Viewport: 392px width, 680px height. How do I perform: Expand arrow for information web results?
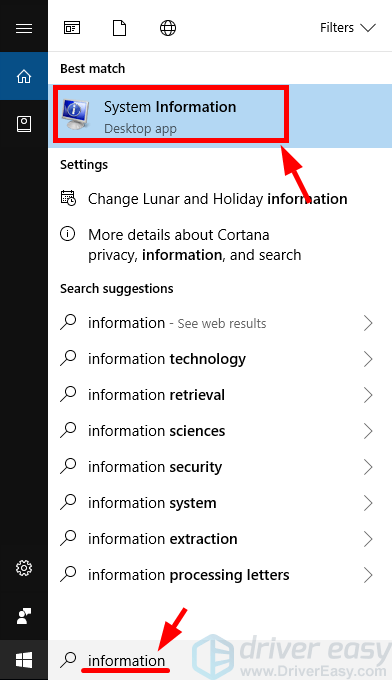coord(368,323)
